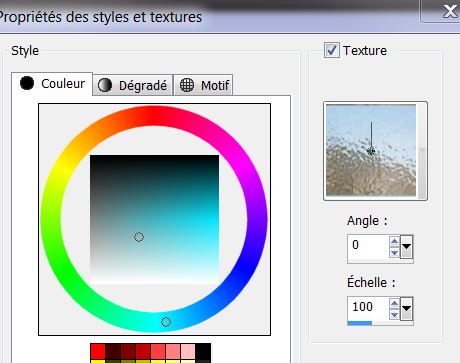
Task: Click the blue Échelle slider bar
Action: coord(360,323)
